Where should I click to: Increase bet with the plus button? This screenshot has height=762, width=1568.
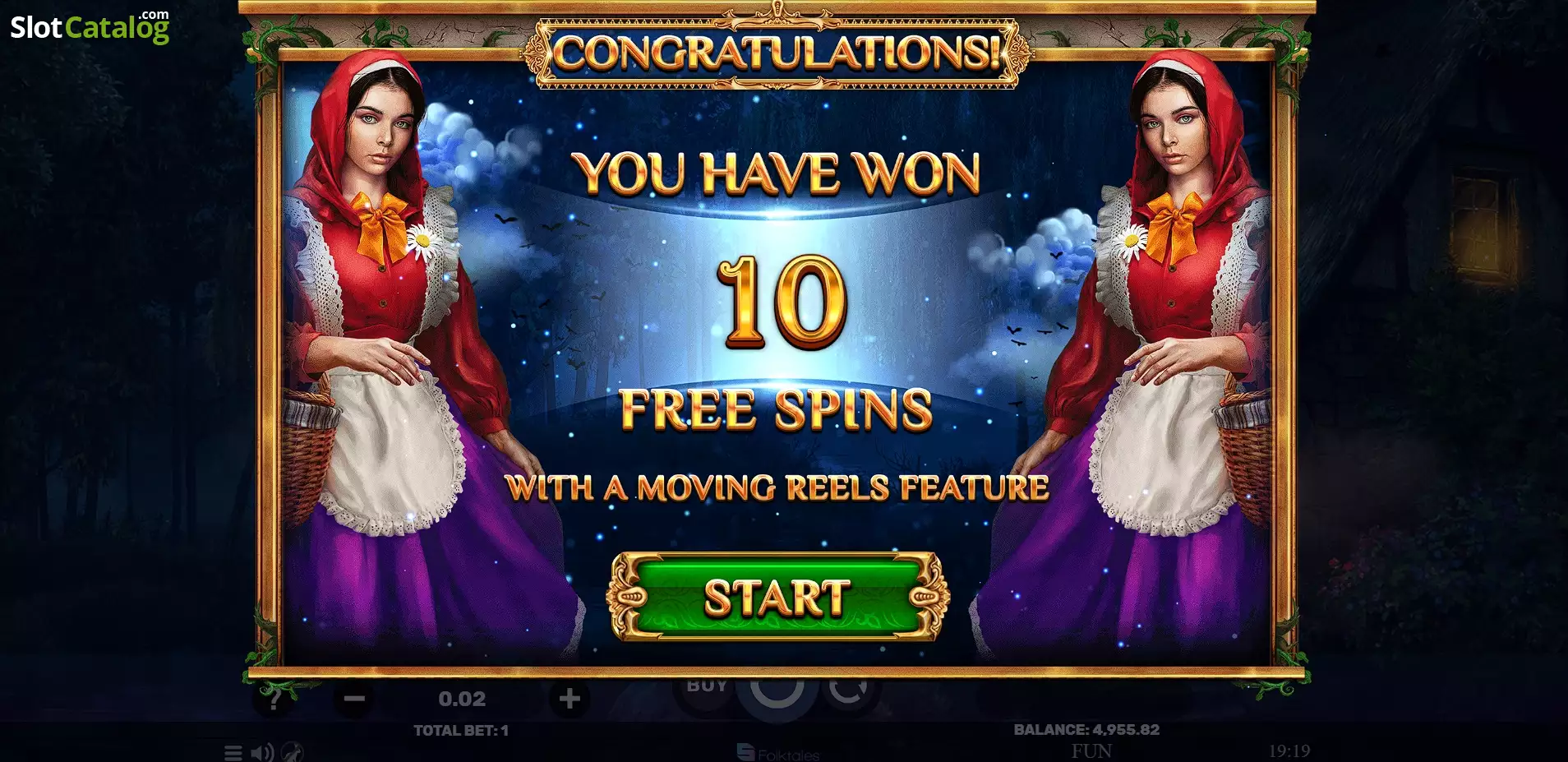tap(570, 699)
